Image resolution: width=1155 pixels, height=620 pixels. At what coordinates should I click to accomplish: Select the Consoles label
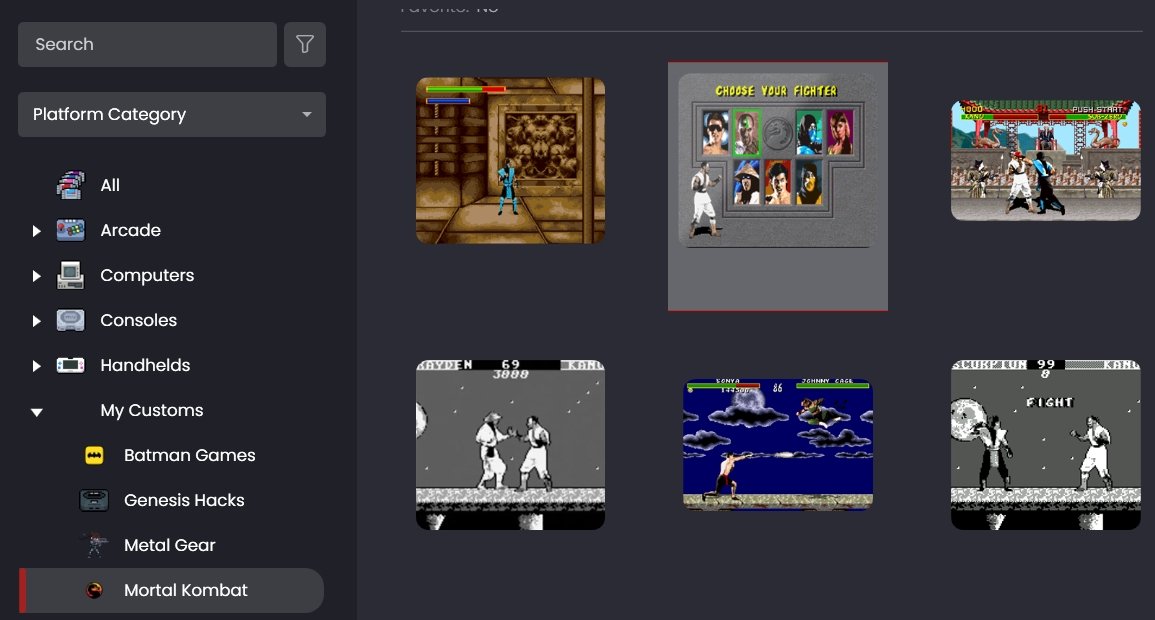(x=138, y=320)
